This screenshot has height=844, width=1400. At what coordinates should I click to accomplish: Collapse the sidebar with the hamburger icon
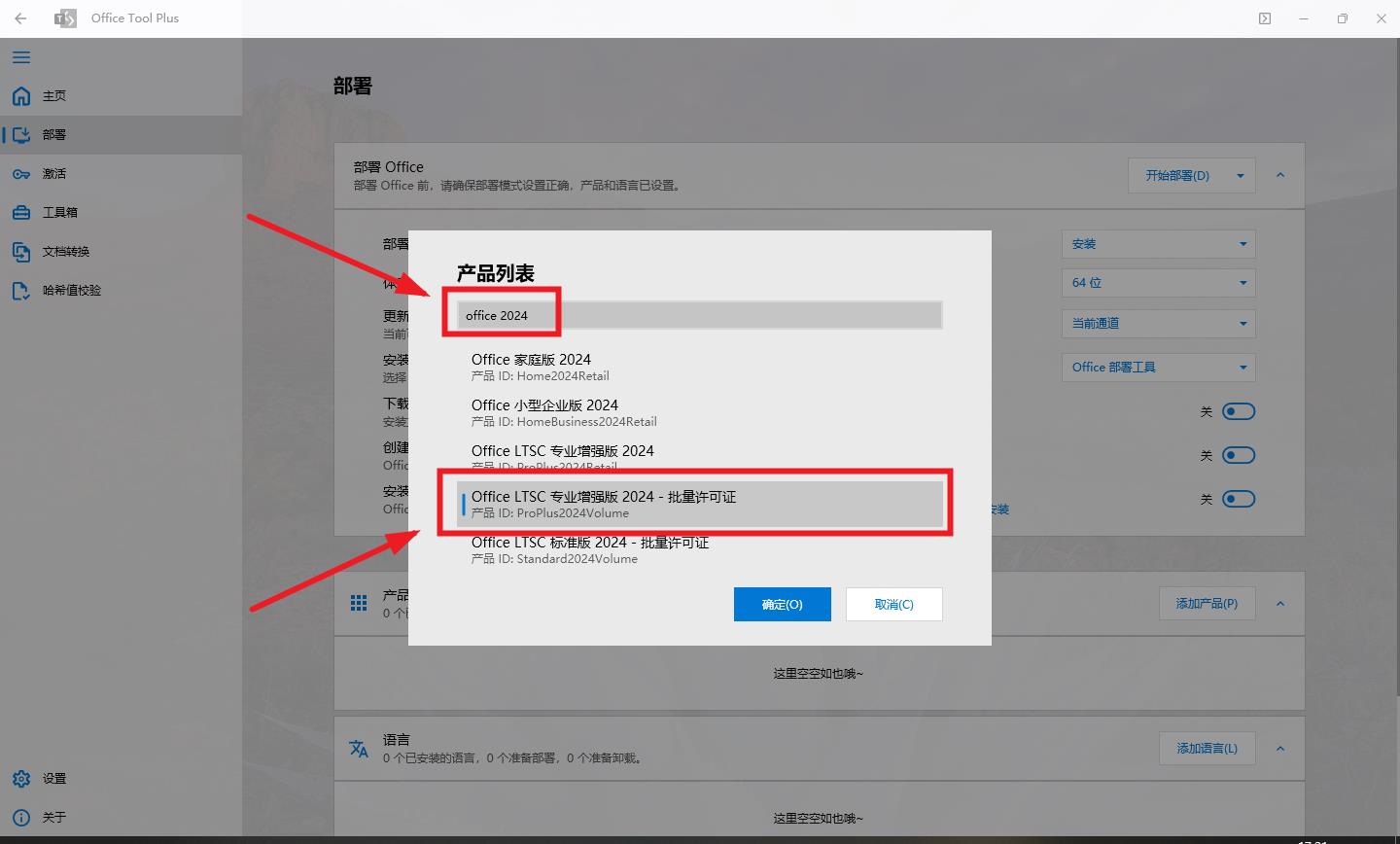21,57
